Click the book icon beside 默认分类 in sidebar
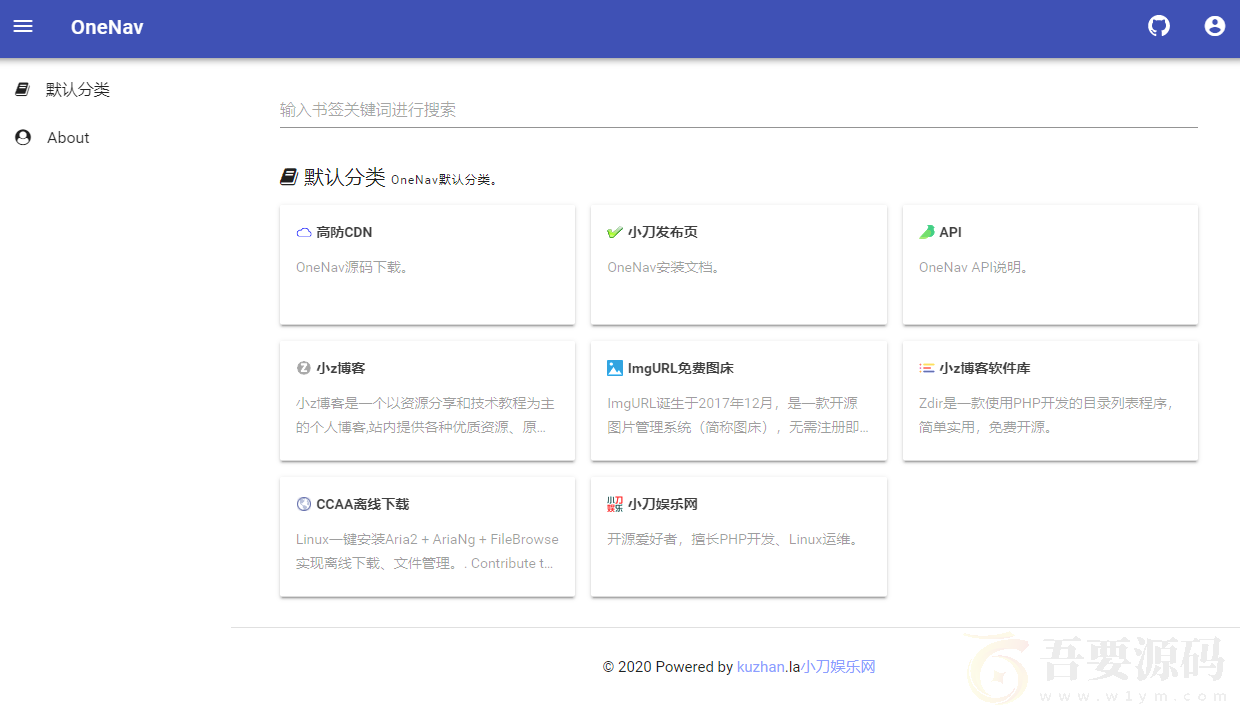1240x712 pixels. point(22,89)
